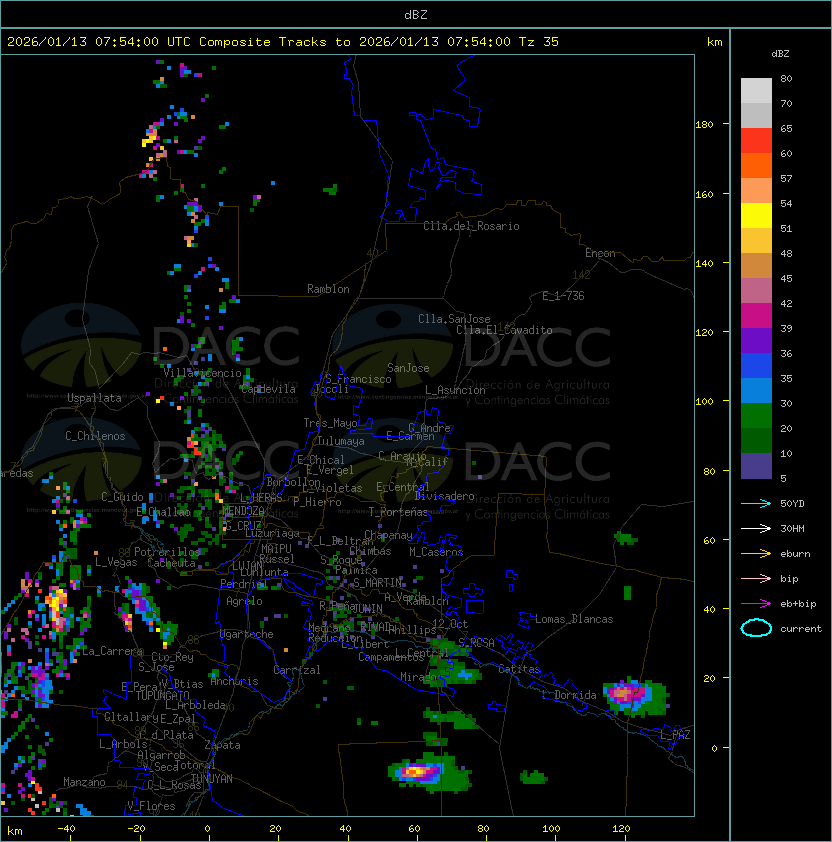Select the red swatch in dBZ legend
The width and height of the screenshot is (832, 842).
pyautogui.click(x=756, y=140)
